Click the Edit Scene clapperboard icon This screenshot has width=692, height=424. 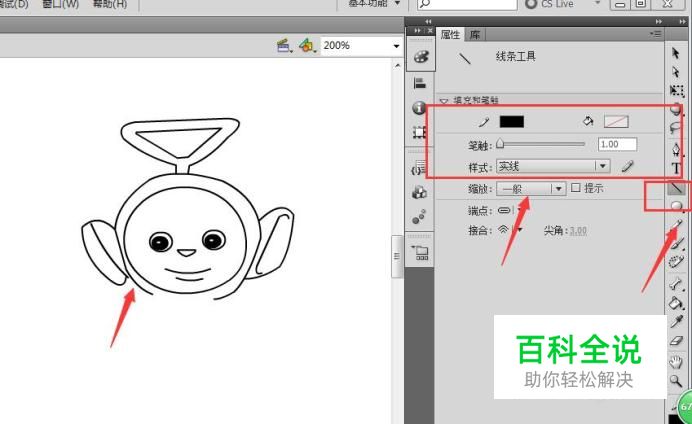pos(284,45)
